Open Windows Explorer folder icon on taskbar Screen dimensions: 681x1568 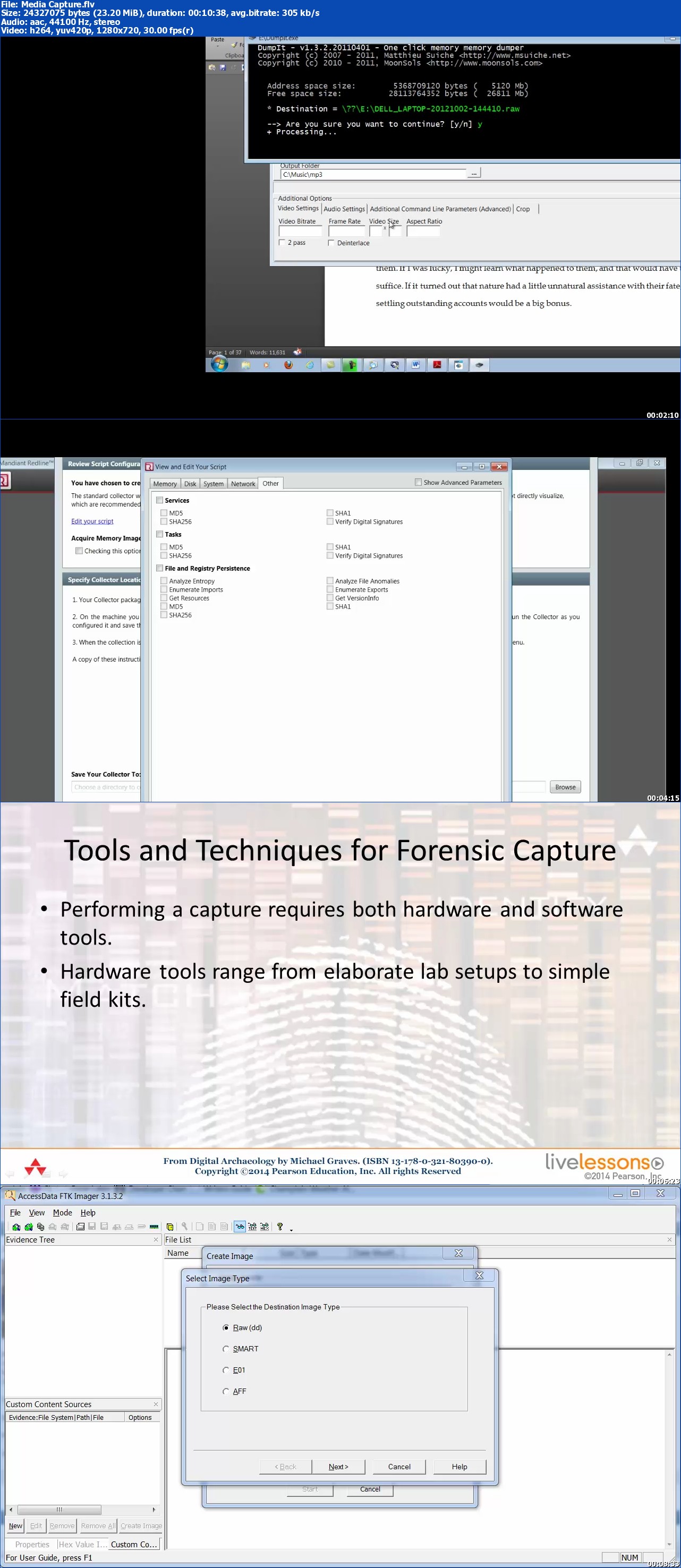[246, 365]
